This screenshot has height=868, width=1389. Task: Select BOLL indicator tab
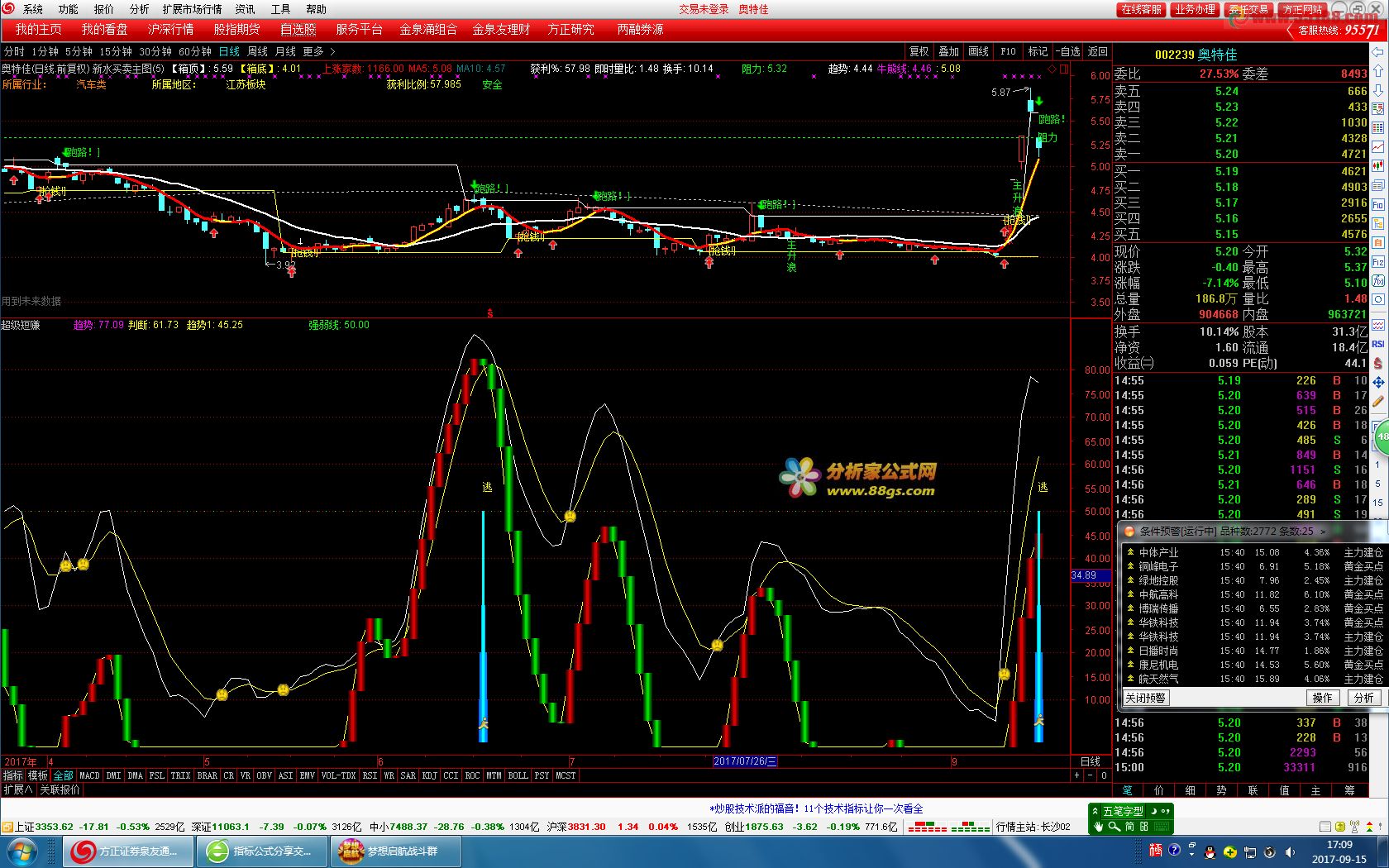click(x=518, y=775)
